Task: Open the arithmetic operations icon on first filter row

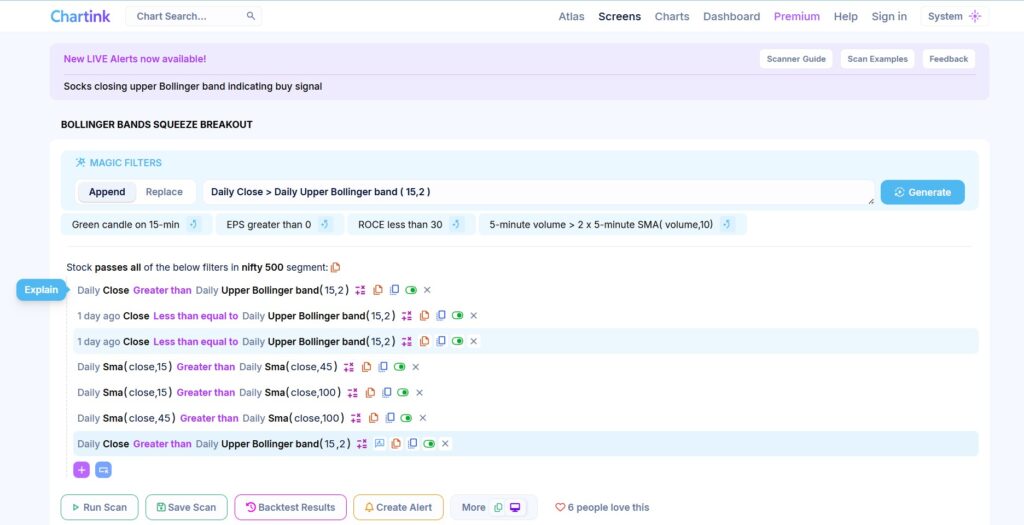Action: pyautogui.click(x=360, y=290)
